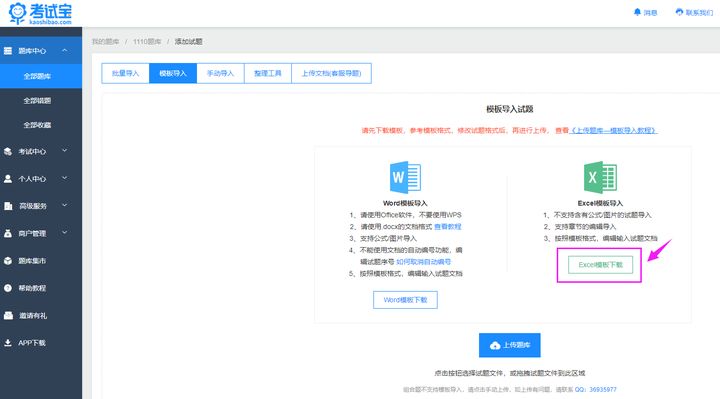Collapse the 题库中心 menu chevron
720x399 pixels.
click(65, 50)
